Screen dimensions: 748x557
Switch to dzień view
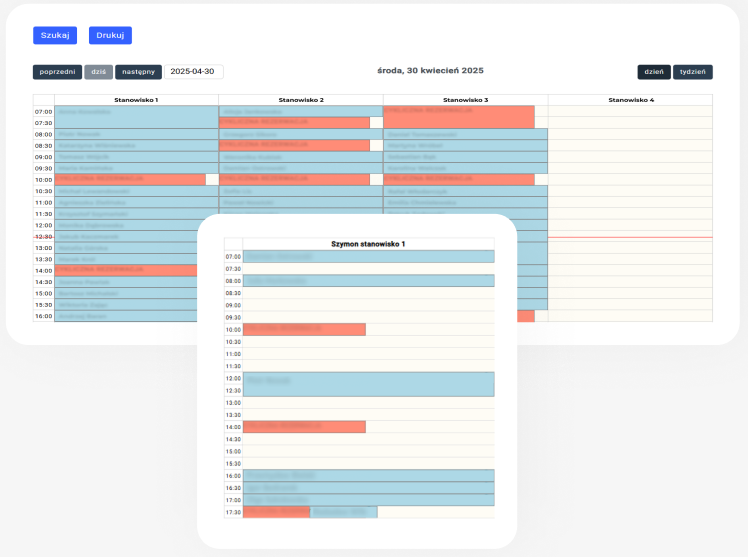coord(653,72)
